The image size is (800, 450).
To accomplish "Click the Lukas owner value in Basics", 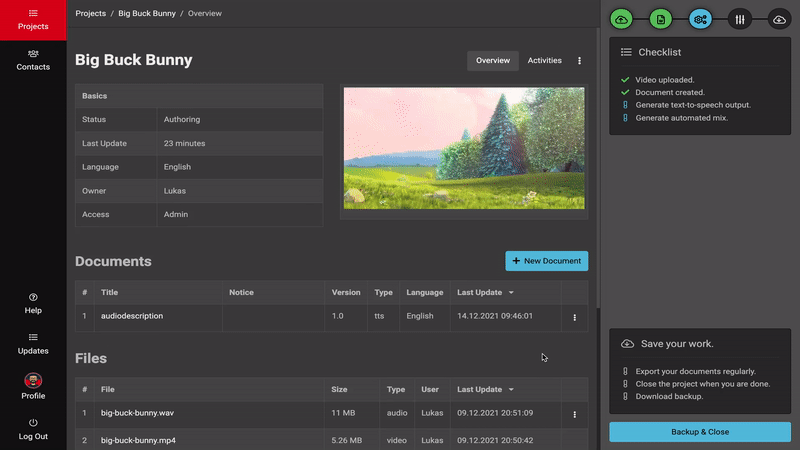I will [x=174, y=191].
